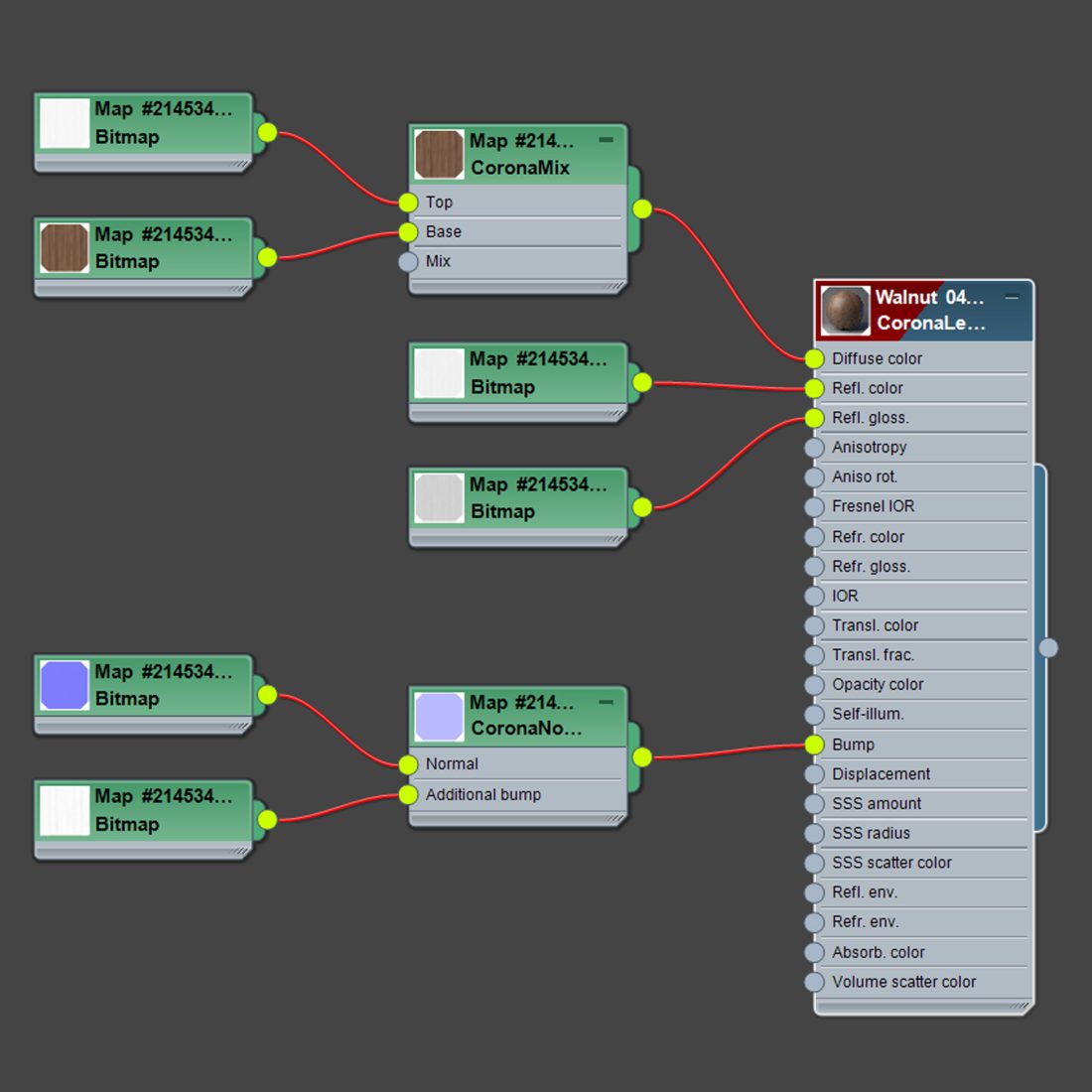Click the unconnected Mix socket on CoronaMix

point(408,261)
